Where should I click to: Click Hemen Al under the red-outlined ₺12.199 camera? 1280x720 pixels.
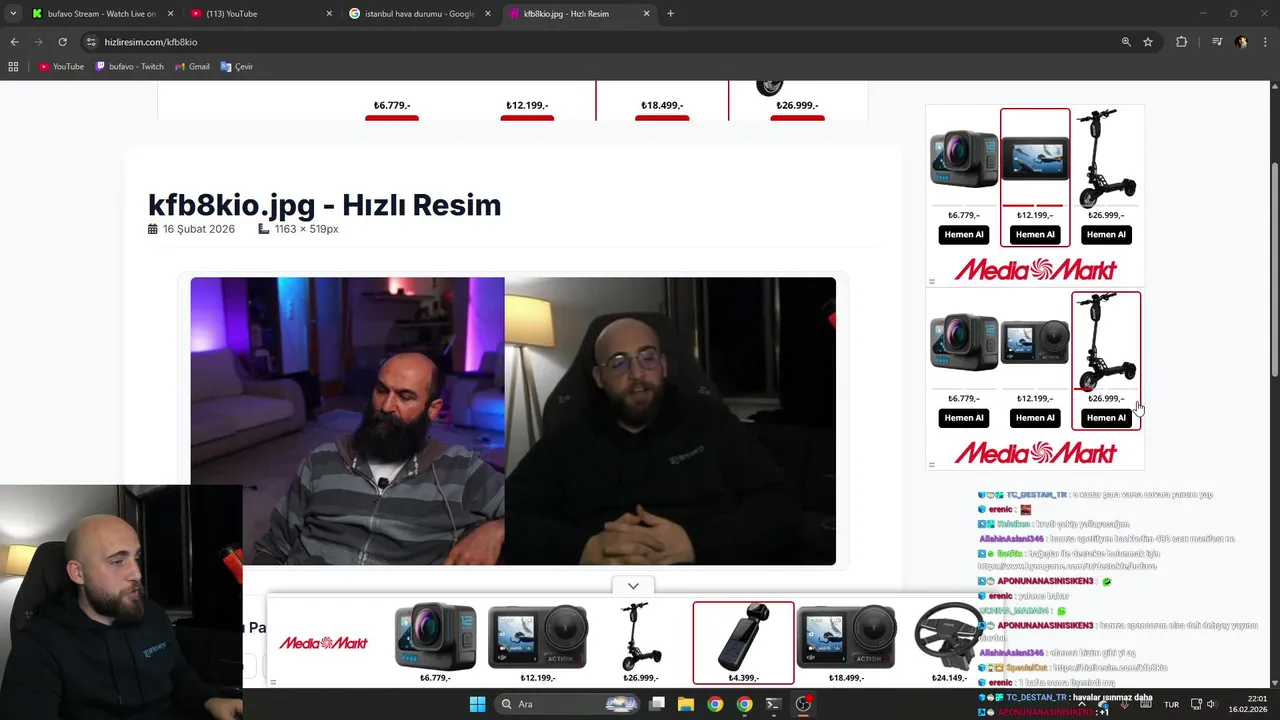coord(1035,234)
